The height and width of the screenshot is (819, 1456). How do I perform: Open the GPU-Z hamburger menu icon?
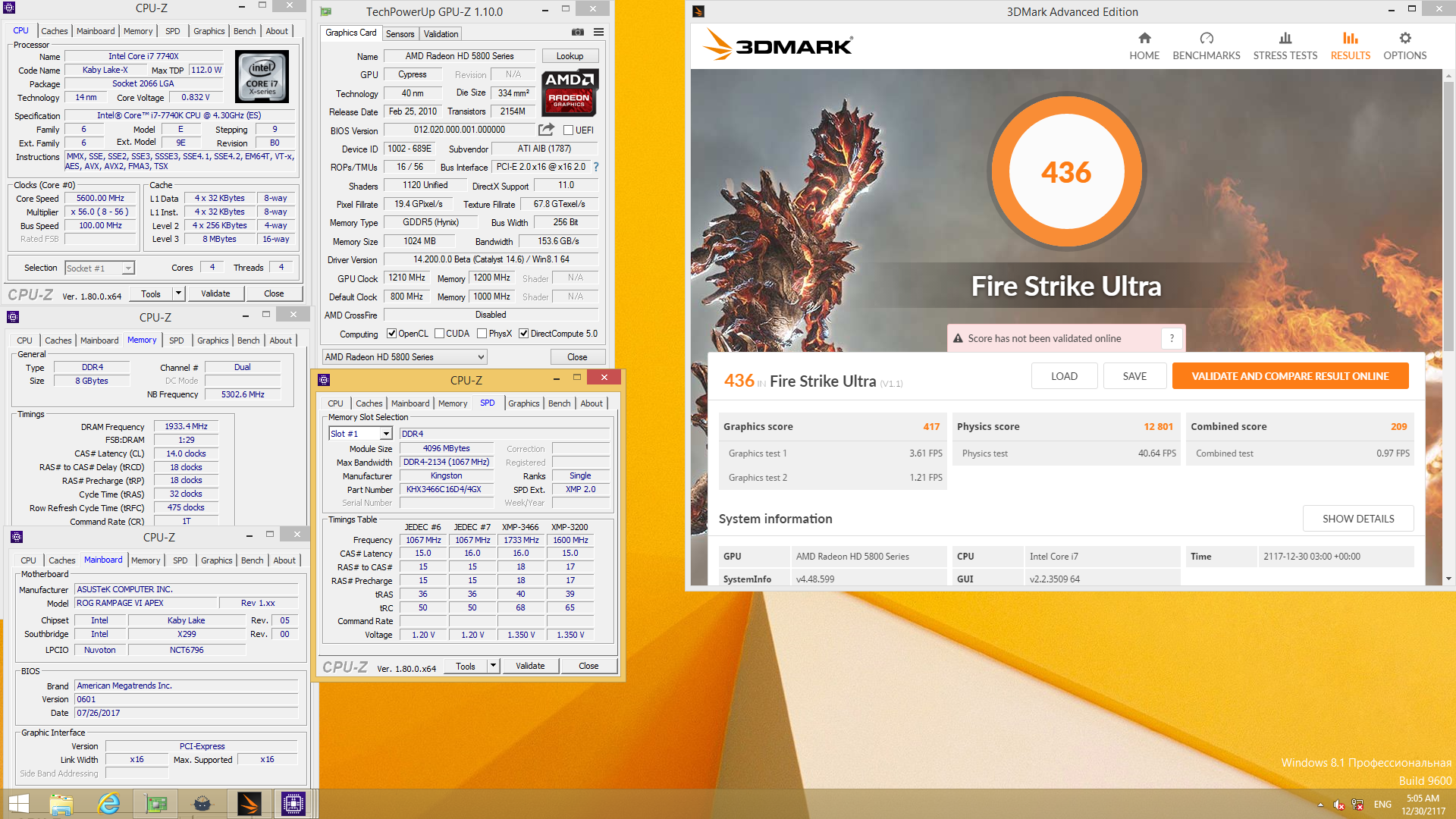(598, 33)
